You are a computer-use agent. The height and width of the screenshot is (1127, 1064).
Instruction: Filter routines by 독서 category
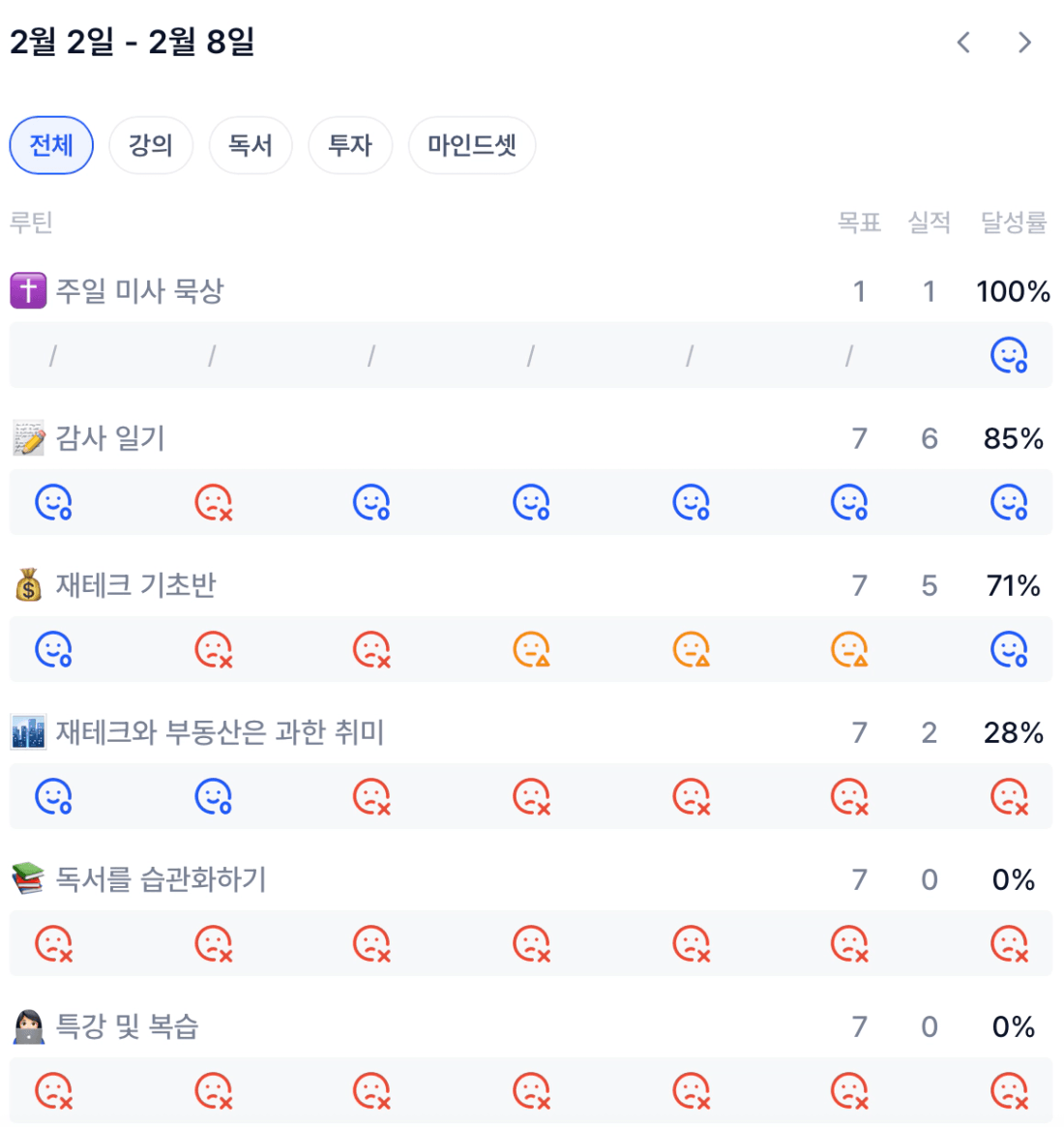251,146
